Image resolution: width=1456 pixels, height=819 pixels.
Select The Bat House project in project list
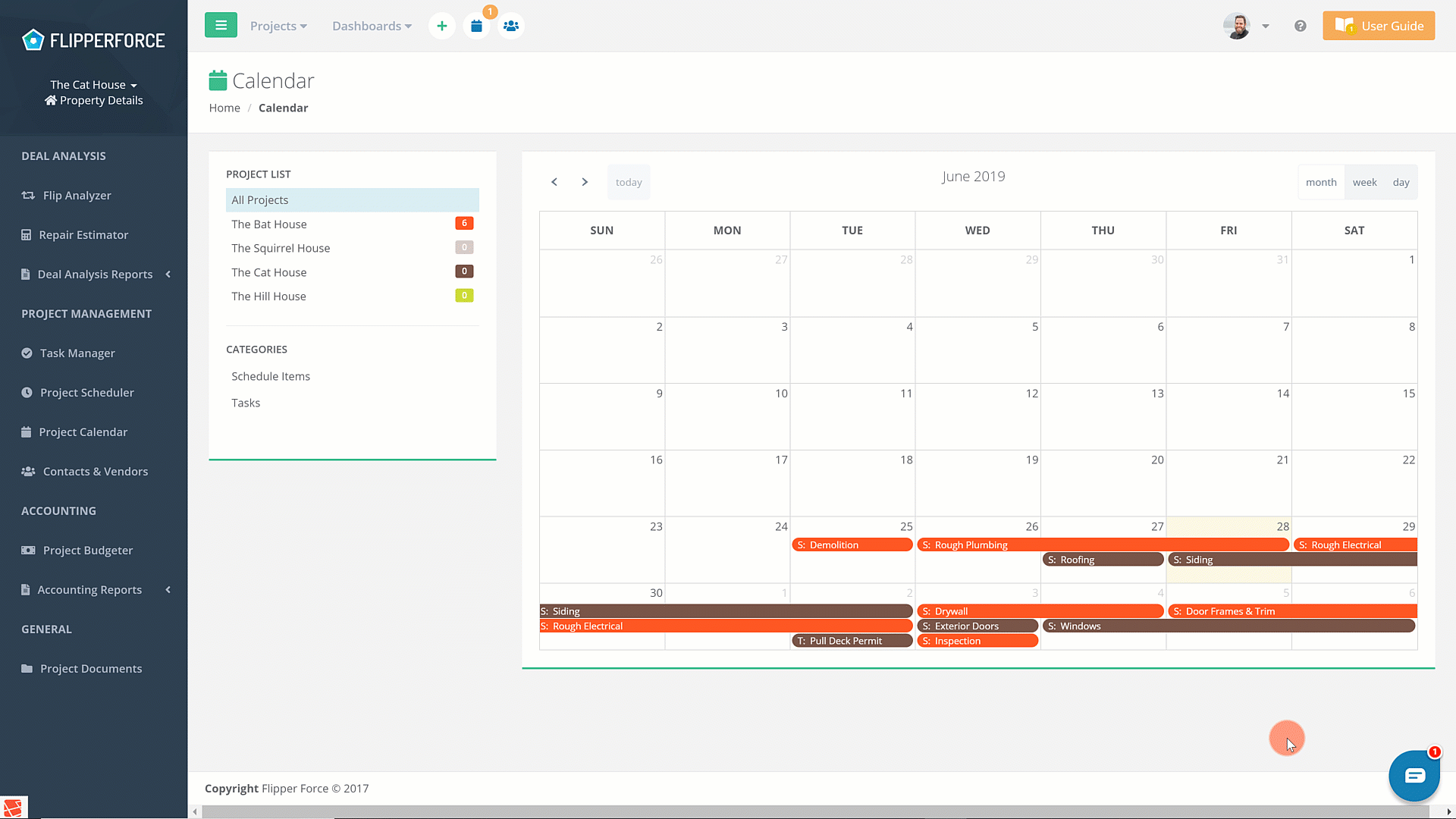pos(269,224)
